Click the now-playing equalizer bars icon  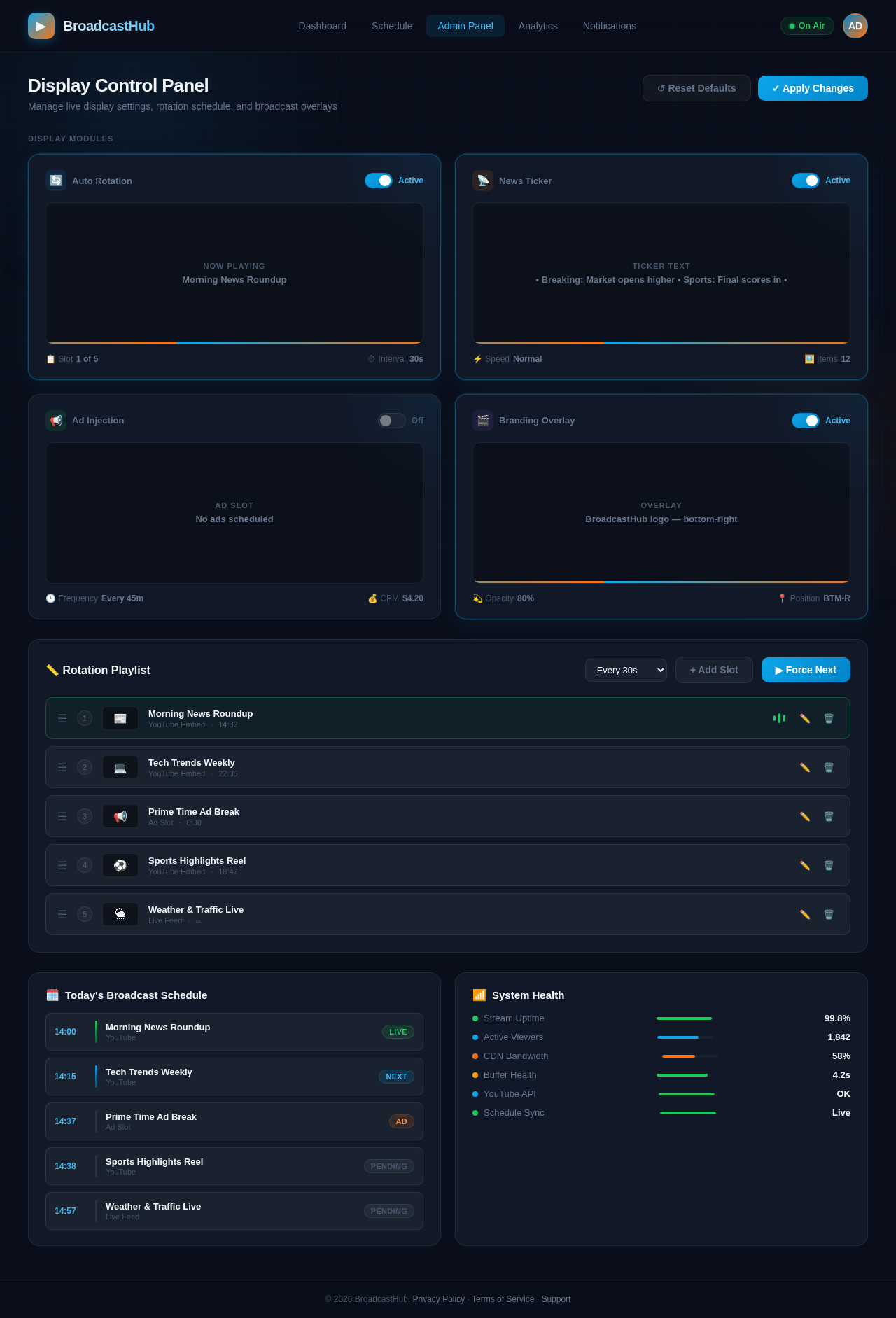pyautogui.click(x=779, y=718)
